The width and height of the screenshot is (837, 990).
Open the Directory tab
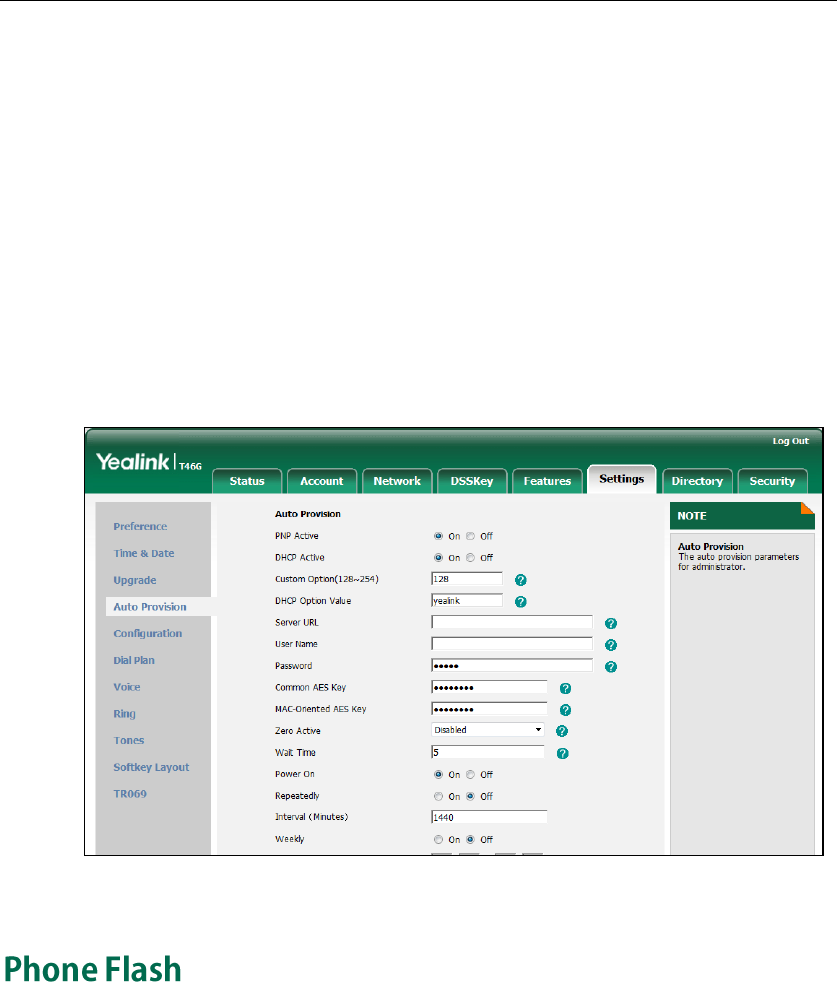697,481
